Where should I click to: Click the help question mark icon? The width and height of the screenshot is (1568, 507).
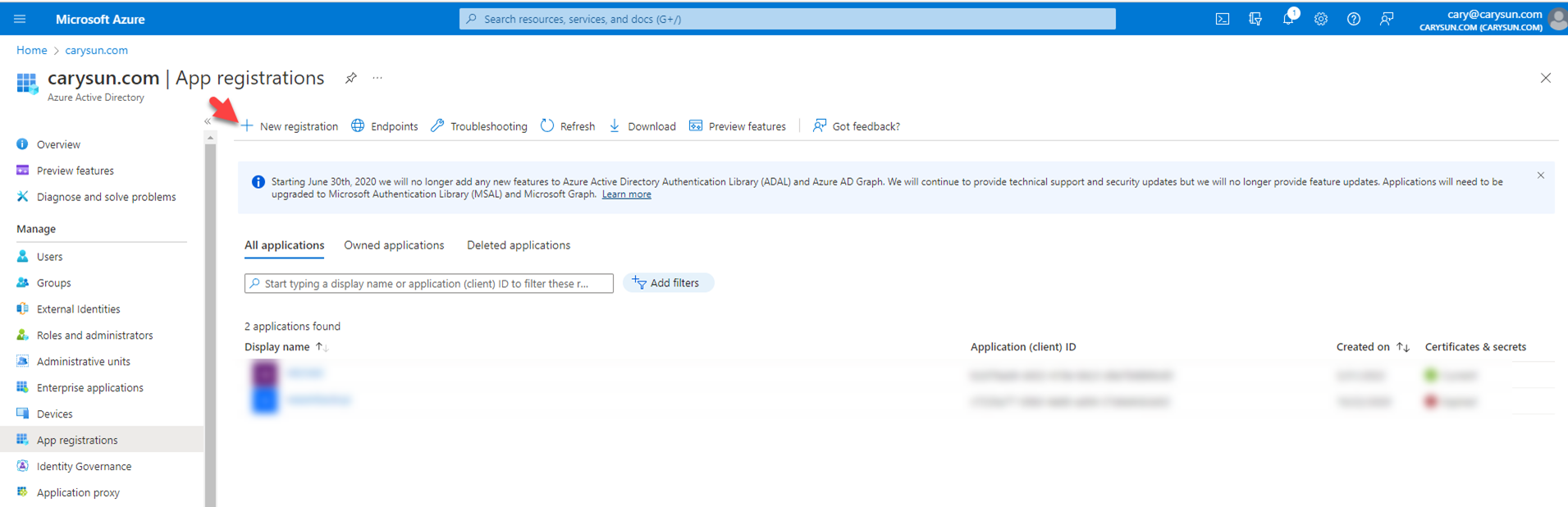[1353, 19]
